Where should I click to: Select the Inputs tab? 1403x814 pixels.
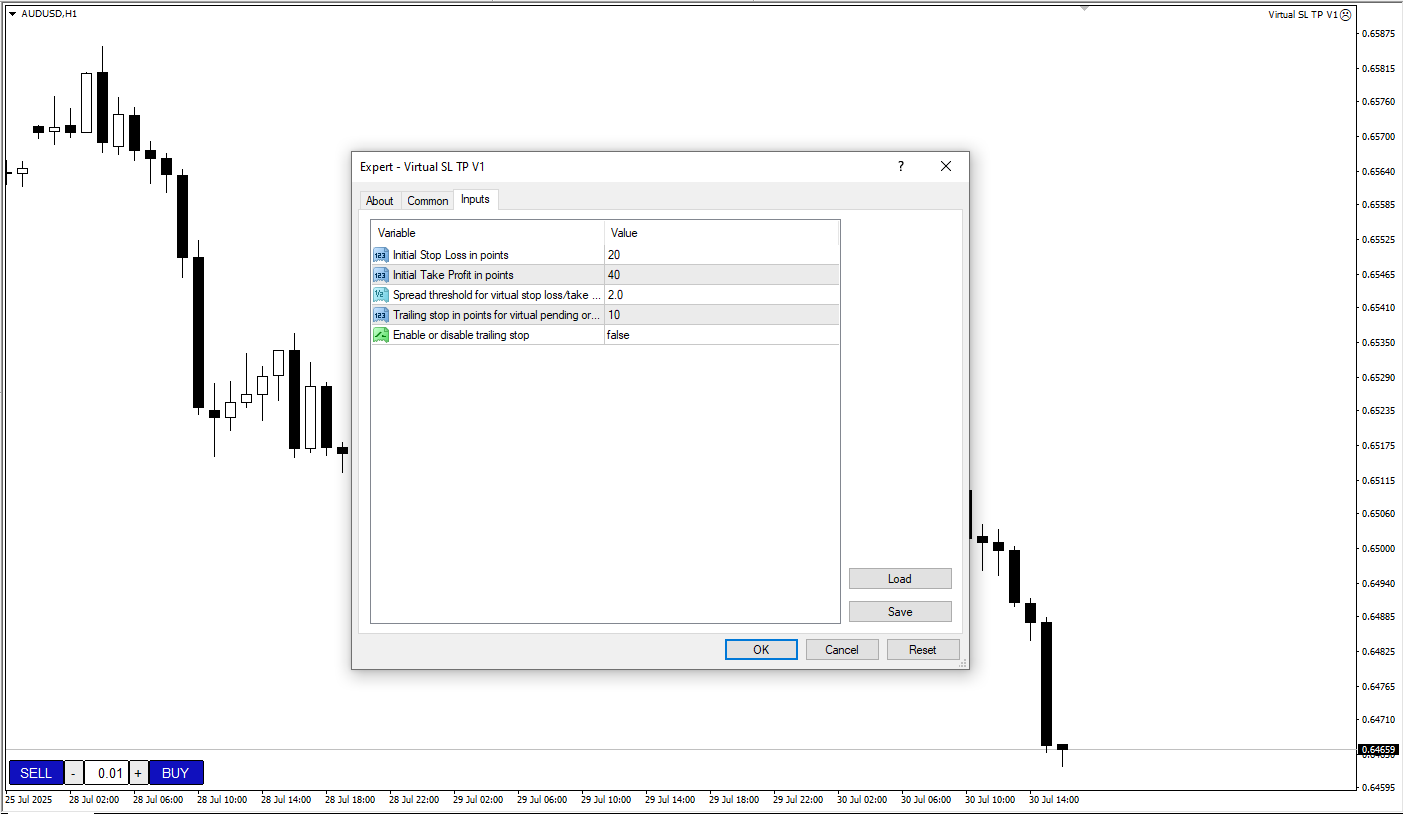pyautogui.click(x=475, y=200)
